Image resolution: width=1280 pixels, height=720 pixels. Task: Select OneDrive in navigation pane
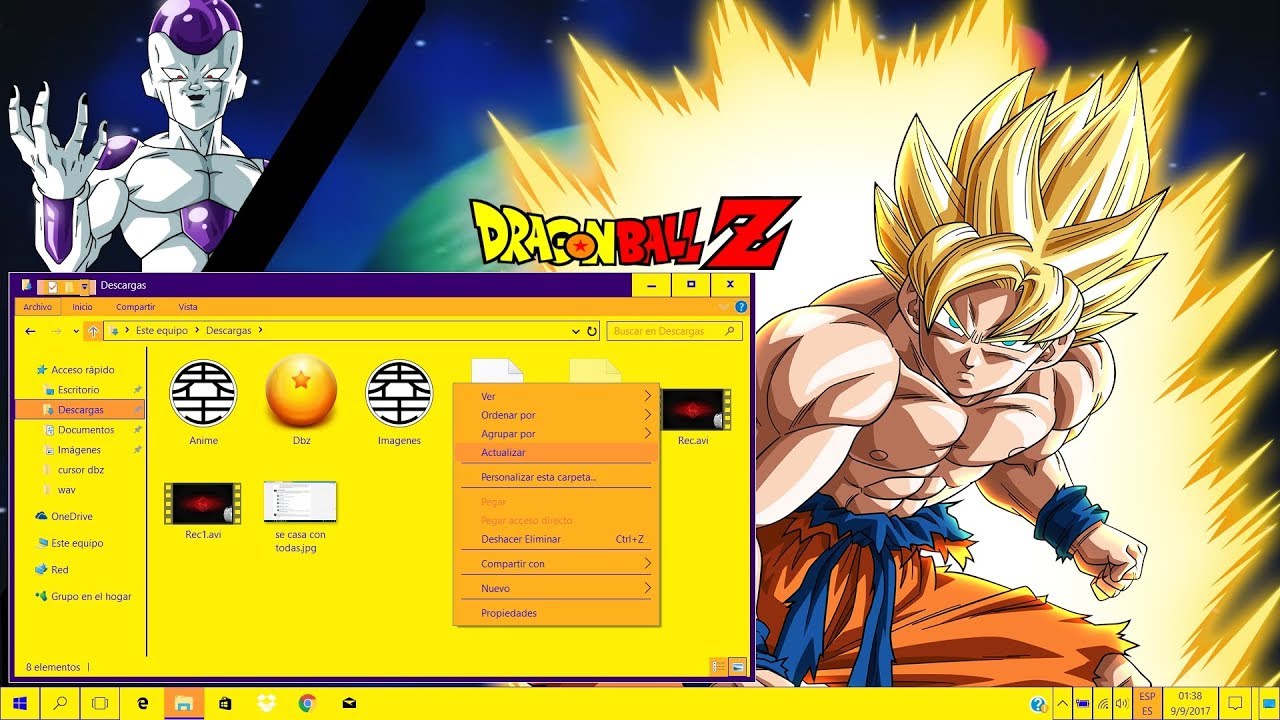[x=71, y=517]
